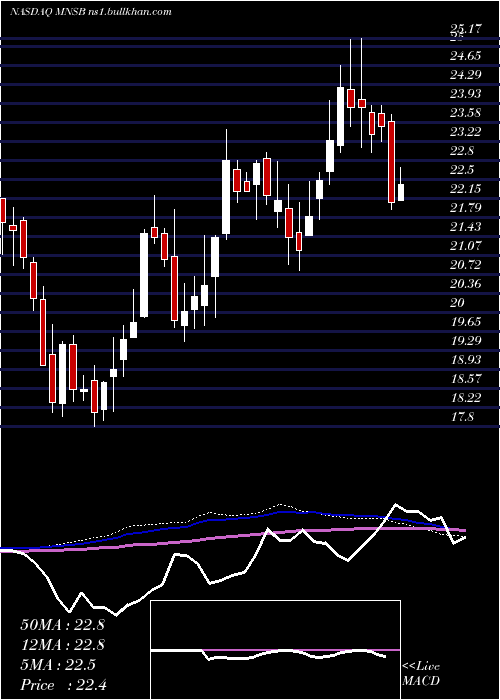Click the last white candlestick on the right

coord(401,192)
